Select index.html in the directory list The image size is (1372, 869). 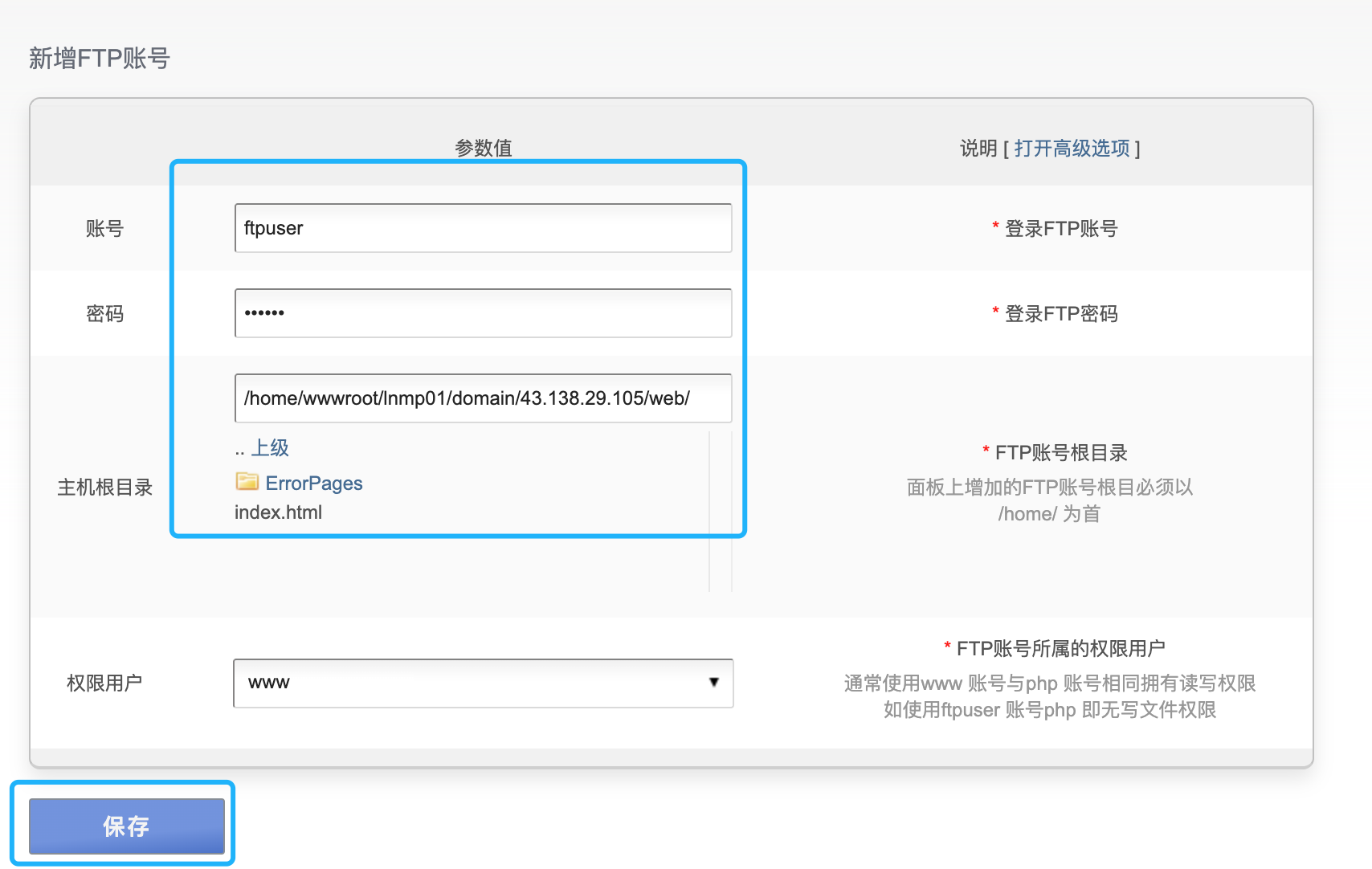(278, 512)
